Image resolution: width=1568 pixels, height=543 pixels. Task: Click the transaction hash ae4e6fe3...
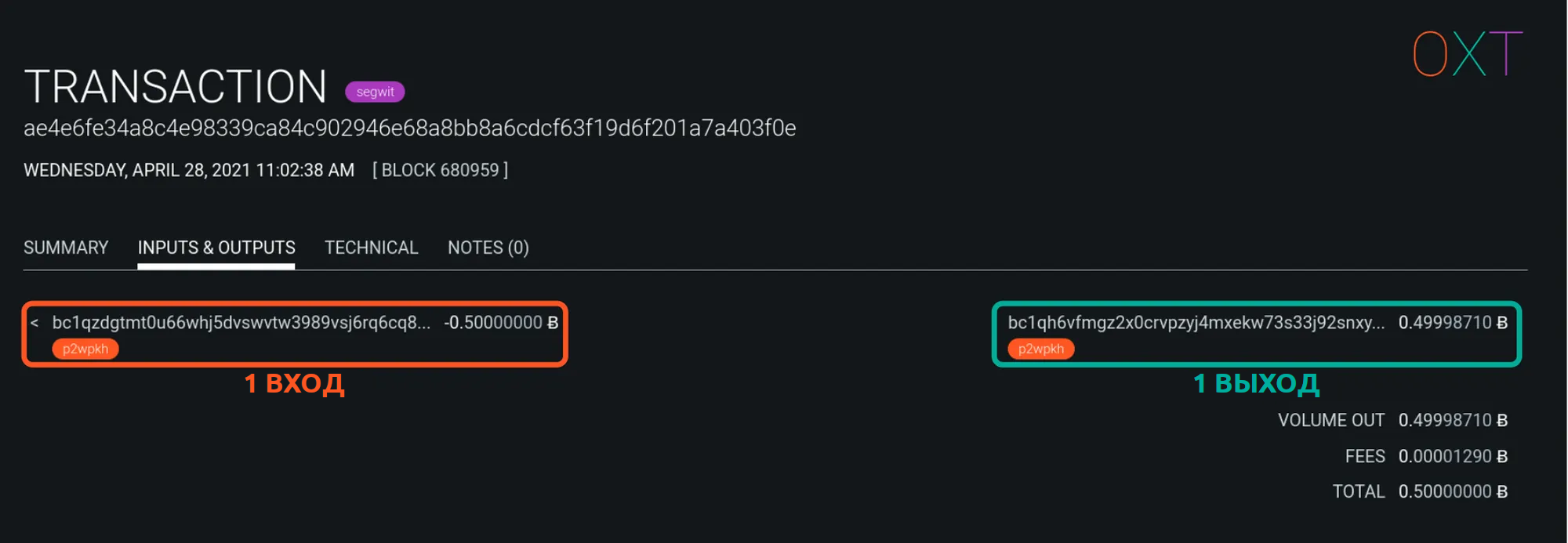tap(409, 128)
